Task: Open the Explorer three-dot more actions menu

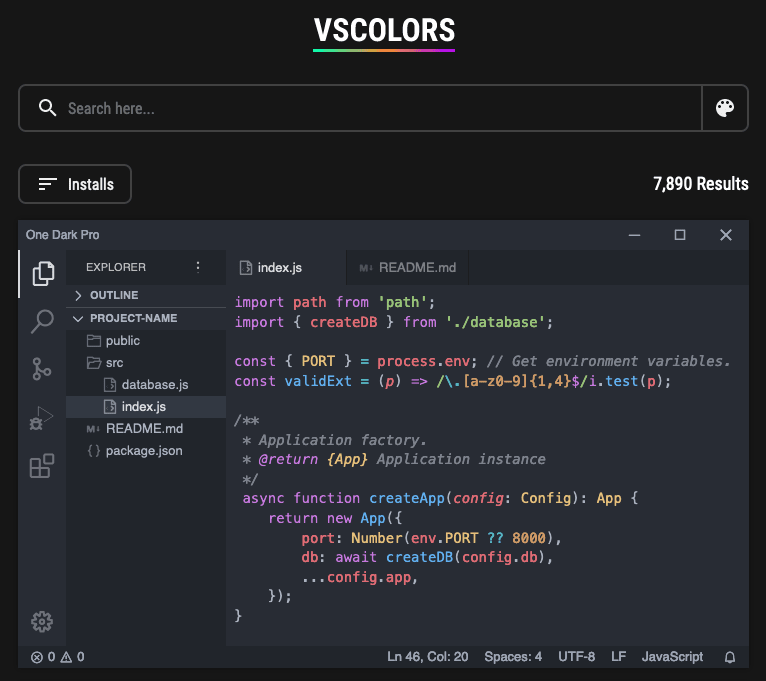Action: pos(198,267)
